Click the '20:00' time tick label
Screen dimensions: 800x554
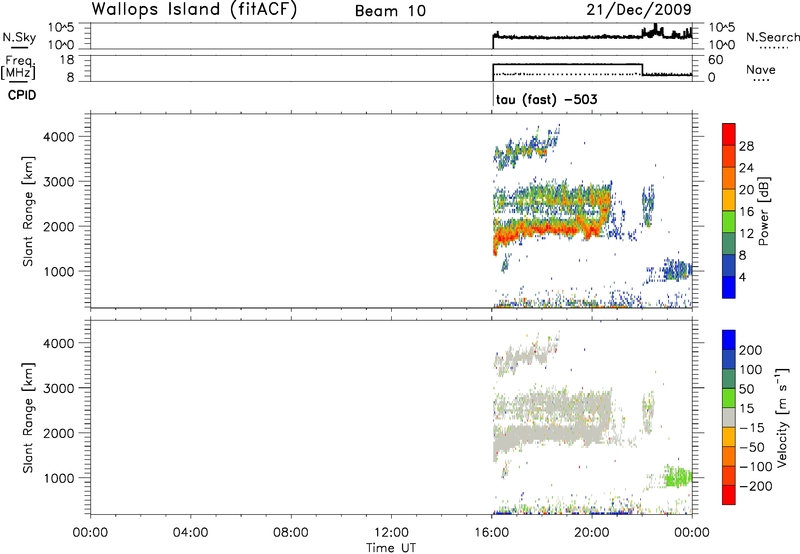[x=592, y=533]
